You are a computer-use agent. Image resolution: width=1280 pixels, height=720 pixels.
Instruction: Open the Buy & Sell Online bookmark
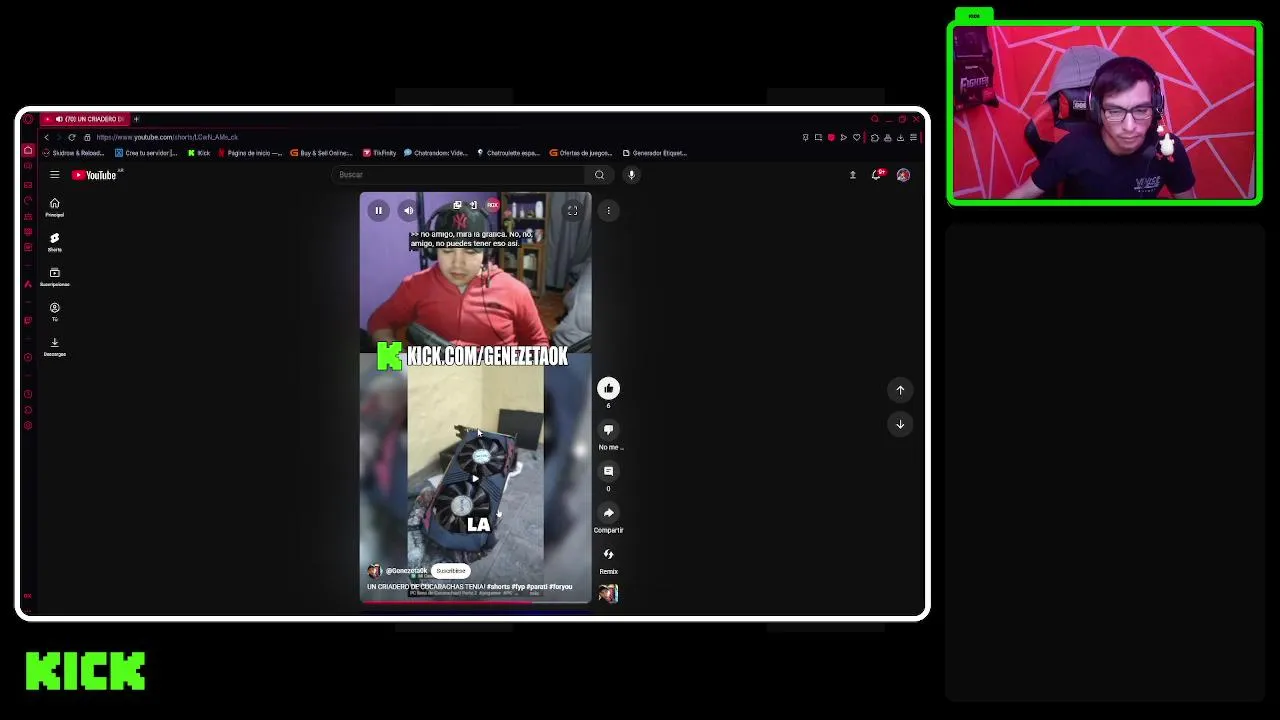click(x=321, y=153)
